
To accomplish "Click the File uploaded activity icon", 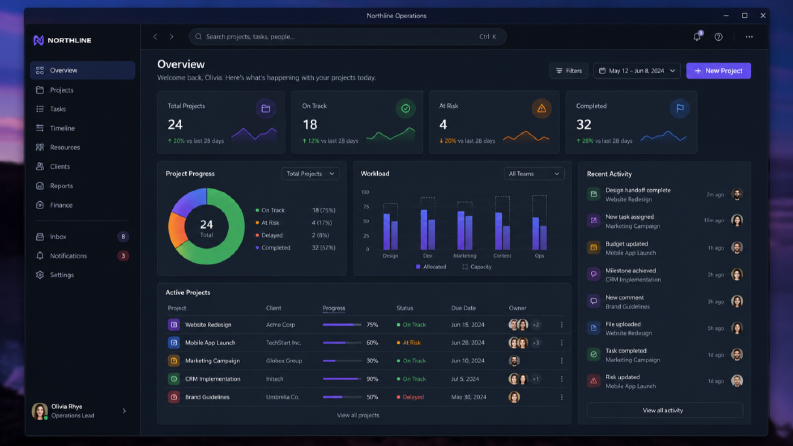I will [594, 328].
